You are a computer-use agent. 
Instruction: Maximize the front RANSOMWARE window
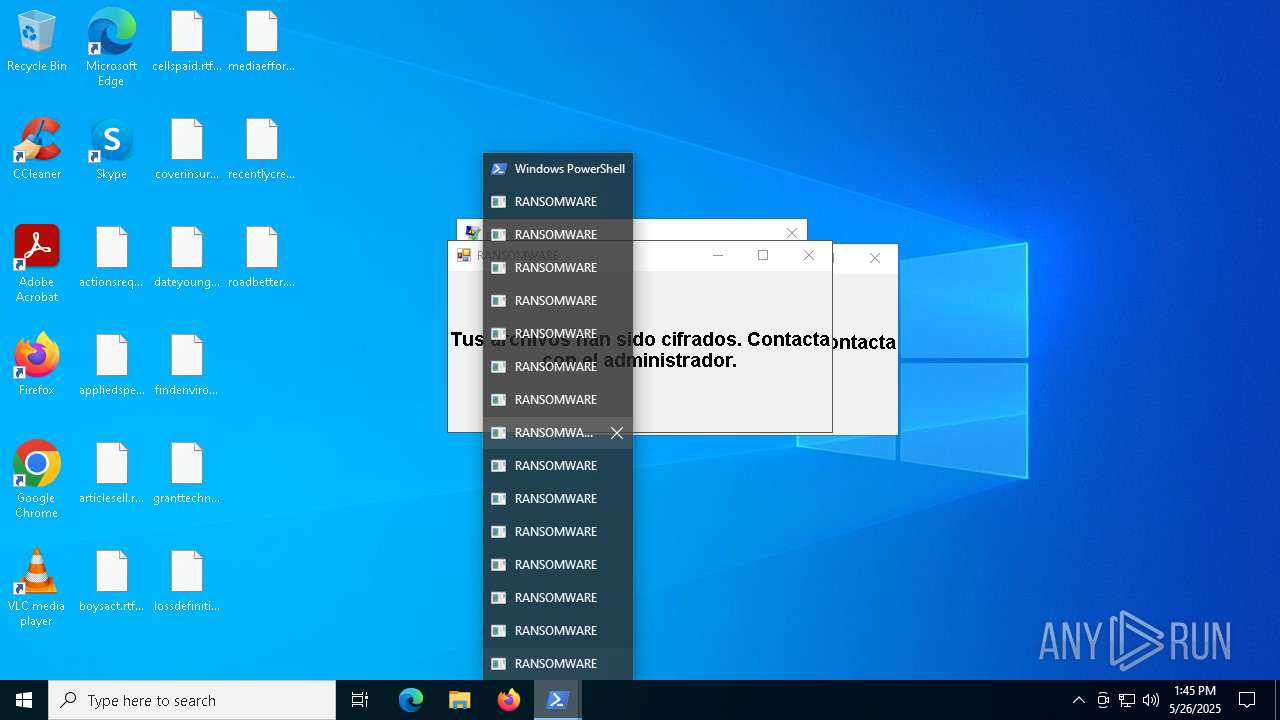(763, 256)
